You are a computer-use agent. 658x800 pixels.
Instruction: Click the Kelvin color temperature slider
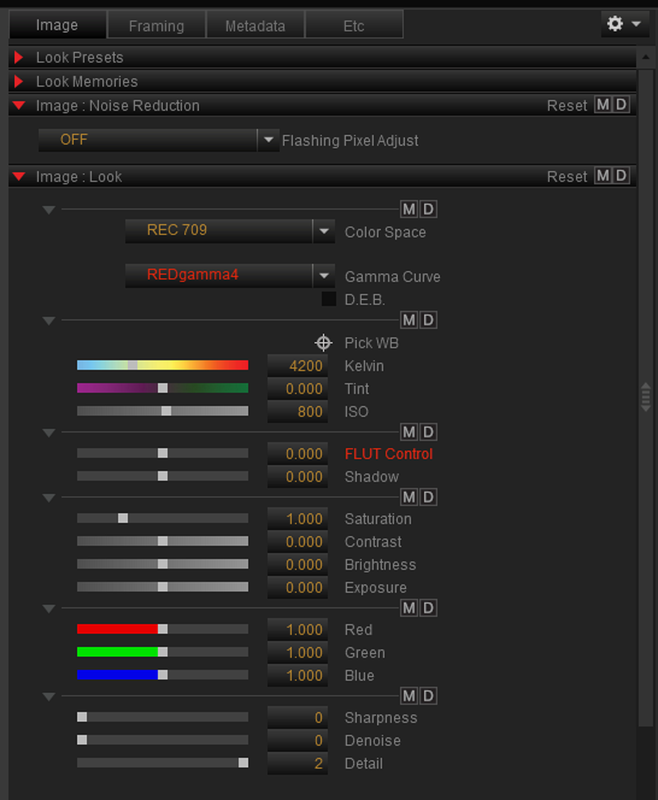tap(163, 365)
